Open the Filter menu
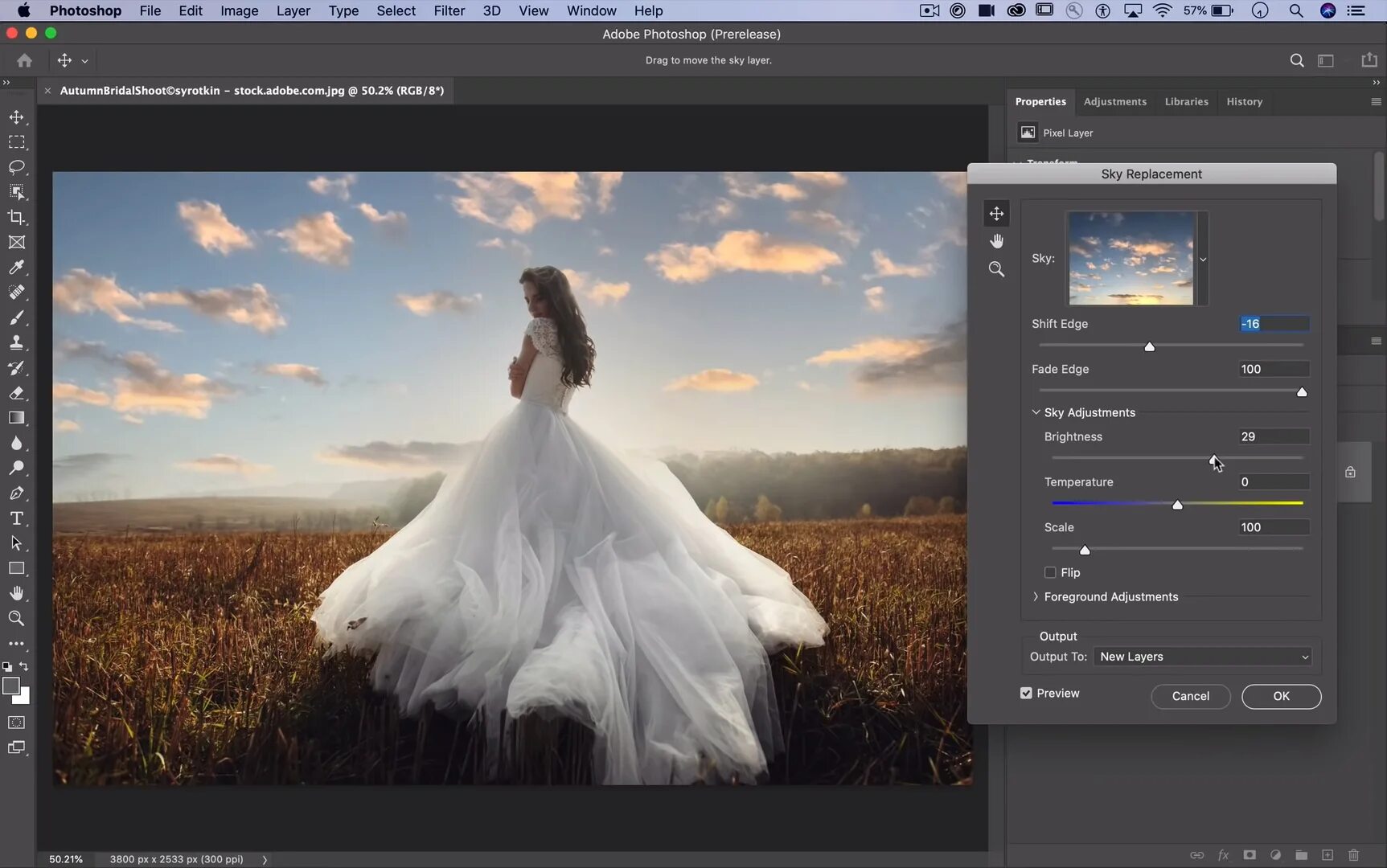Screen dimensions: 1387x868 (x=449, y=10)
